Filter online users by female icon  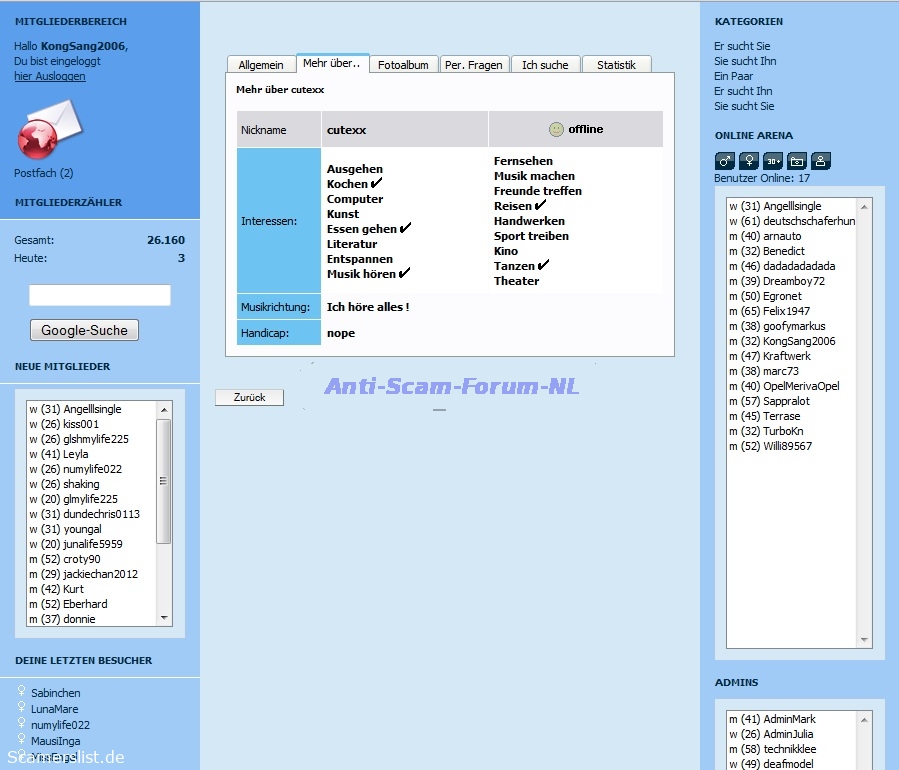[x=749, y=161]
